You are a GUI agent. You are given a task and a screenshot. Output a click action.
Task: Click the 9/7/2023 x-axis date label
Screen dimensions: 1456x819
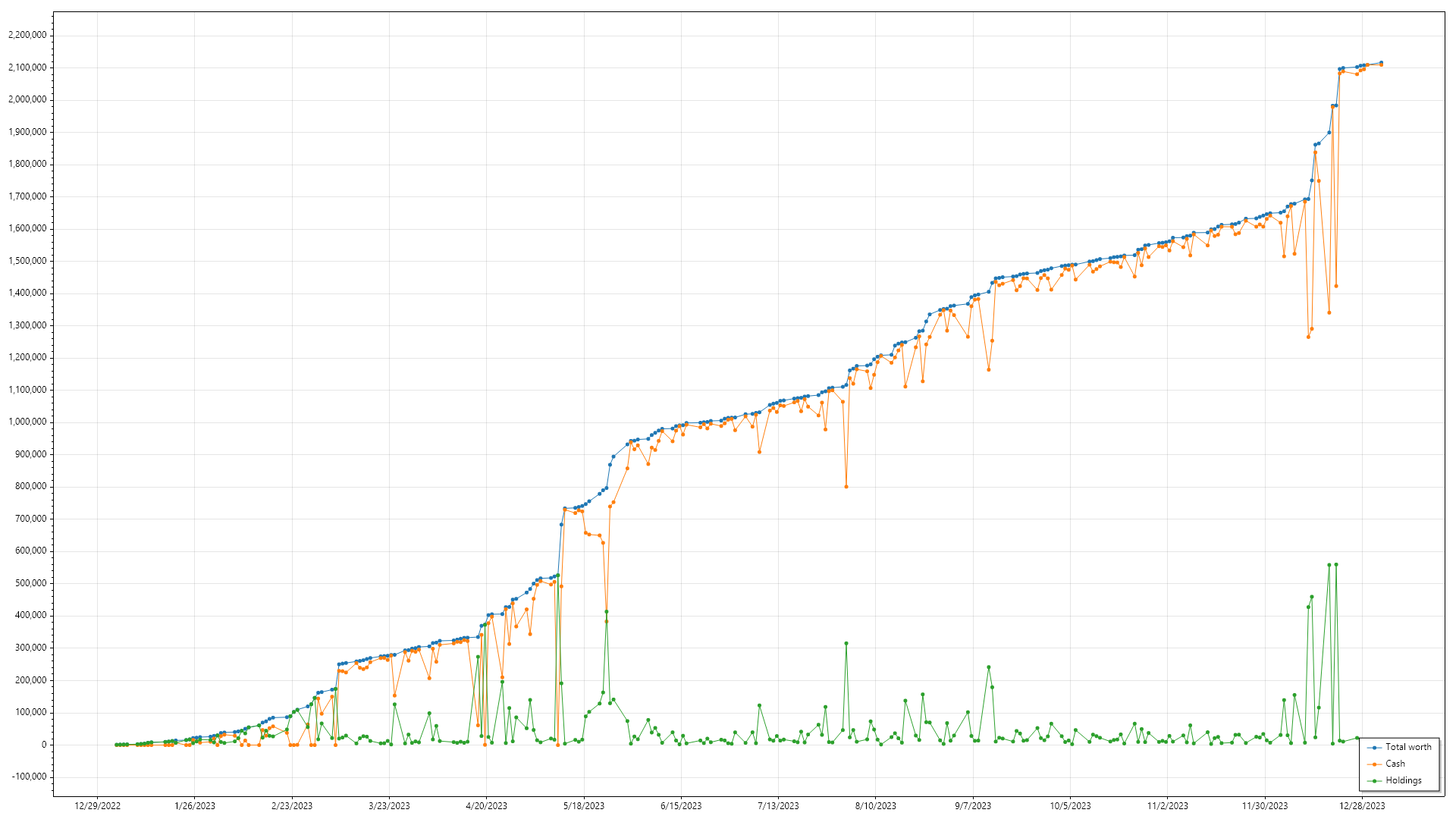click(972, 806)
